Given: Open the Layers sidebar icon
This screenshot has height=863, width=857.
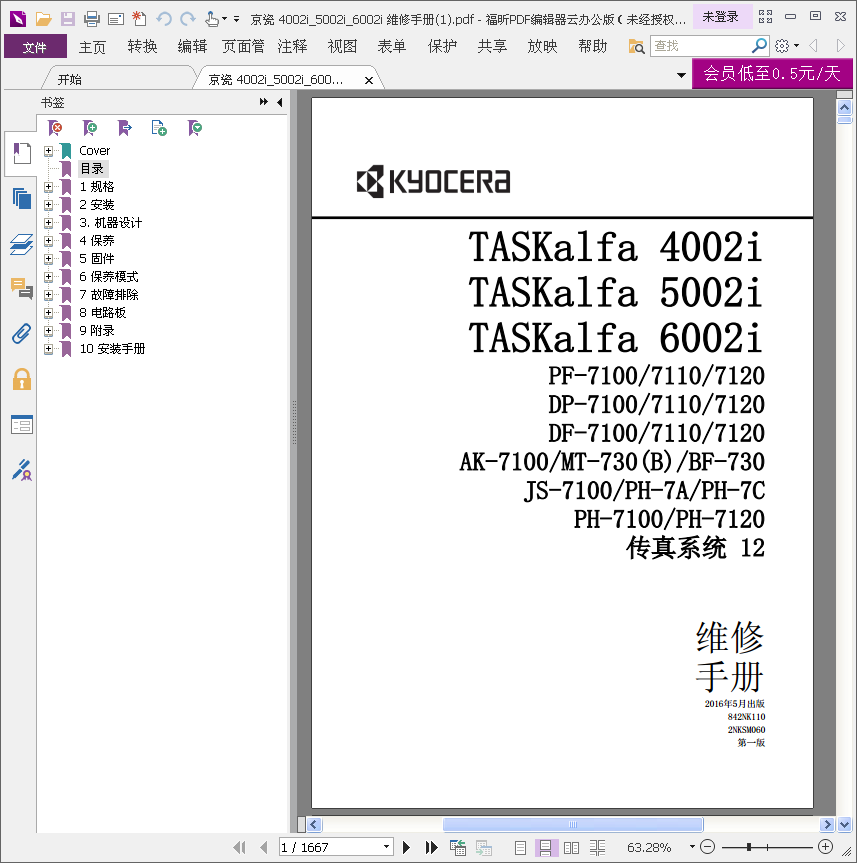Looking at the screenshot, I should [21, 244].
